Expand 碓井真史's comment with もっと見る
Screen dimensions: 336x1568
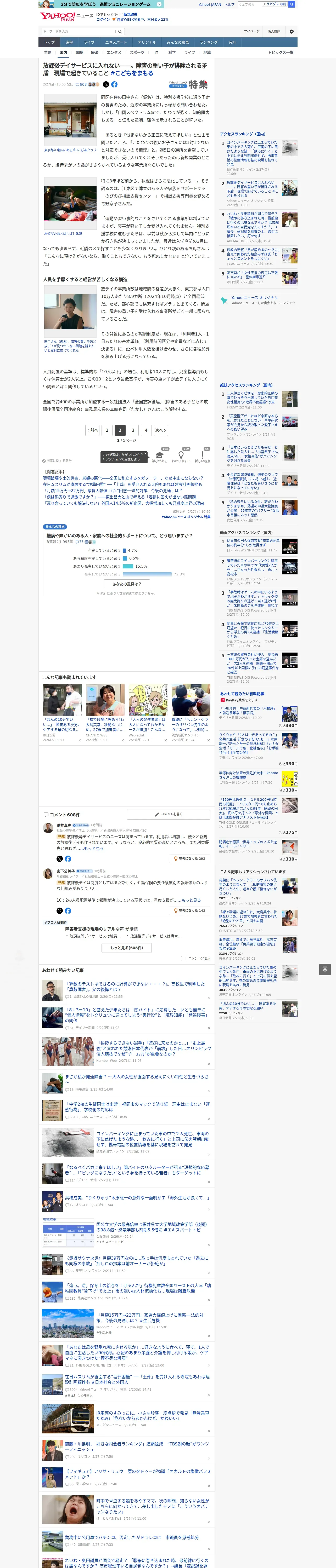[x=94, y=849]
